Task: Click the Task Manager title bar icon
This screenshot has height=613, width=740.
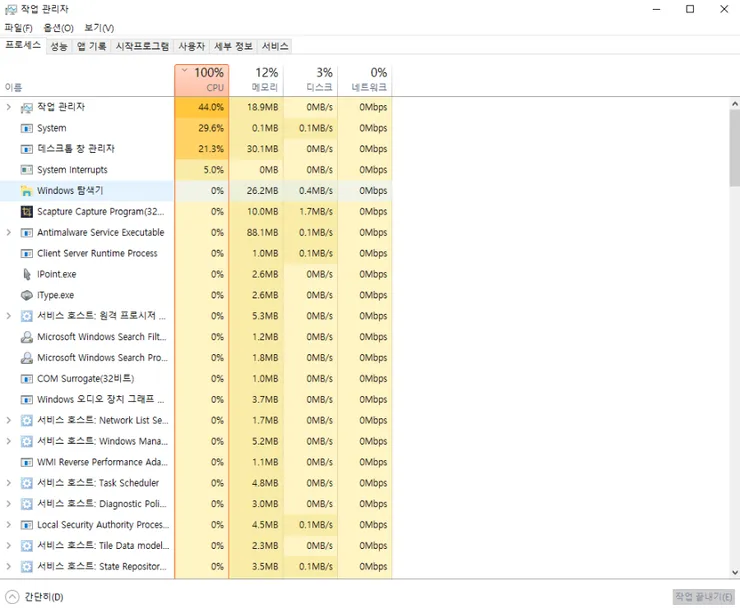Action: point(10,9)
